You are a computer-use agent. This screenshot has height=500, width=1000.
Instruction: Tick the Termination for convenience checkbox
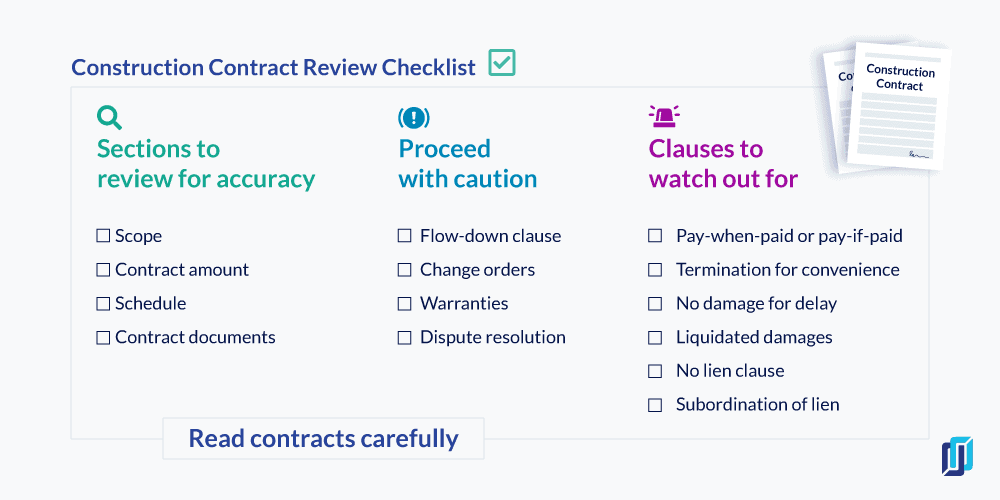tap(655, 270)
